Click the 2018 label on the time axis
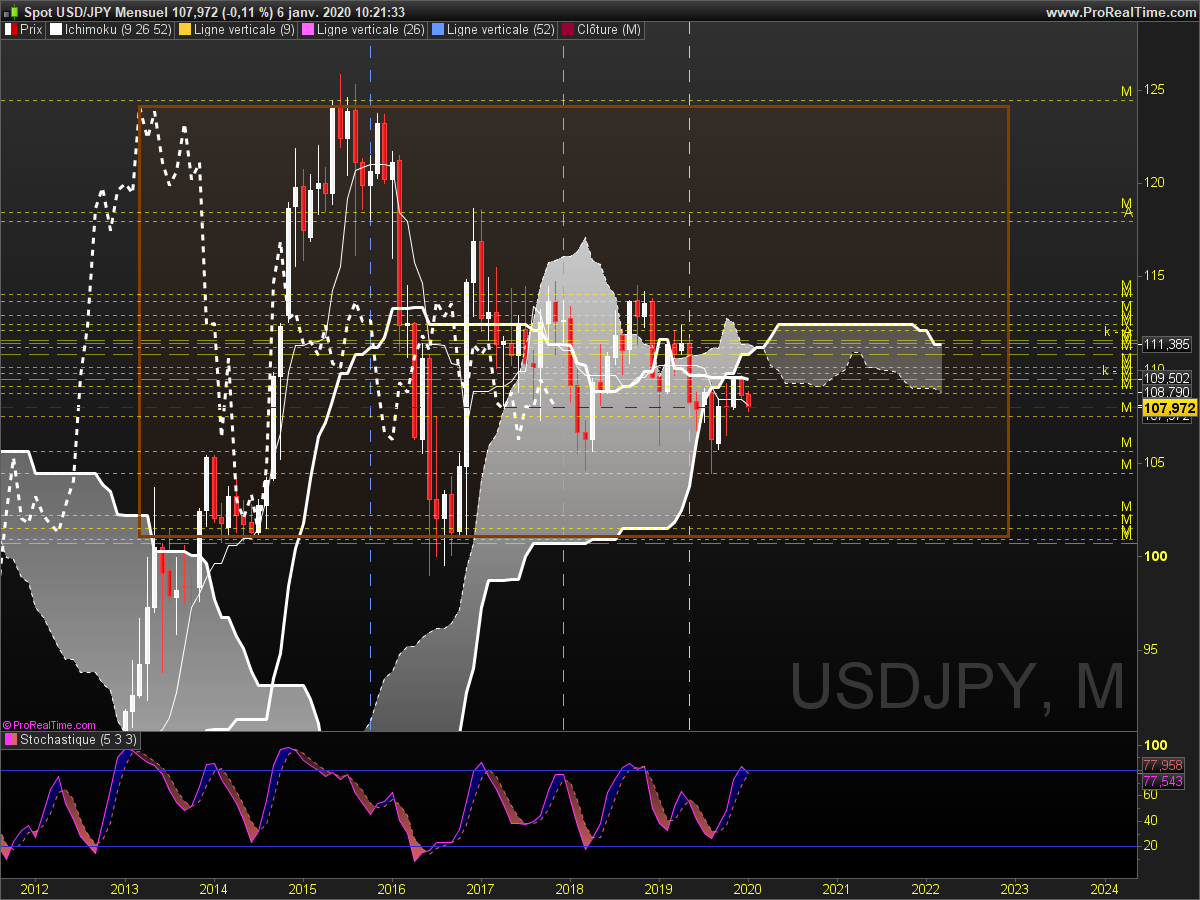This screenshot has height=900, width=1200. [x=569, y=888]
